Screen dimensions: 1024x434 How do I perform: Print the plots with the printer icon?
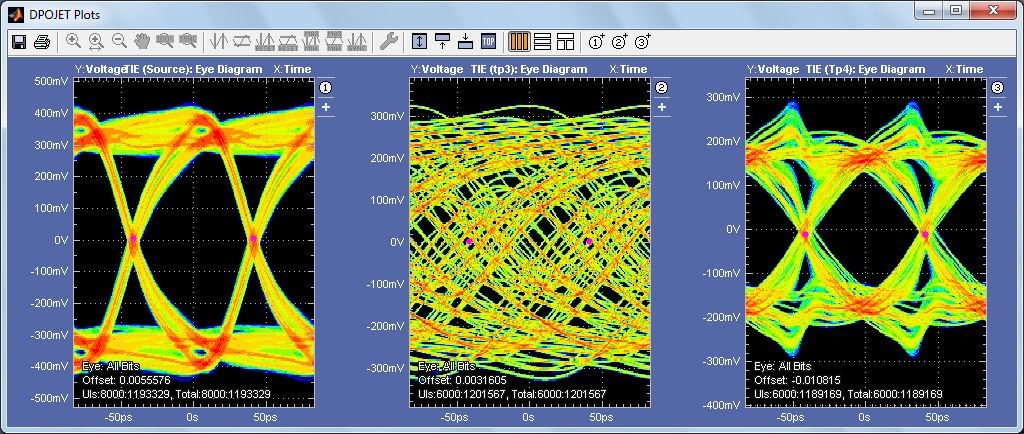[42, 42]
